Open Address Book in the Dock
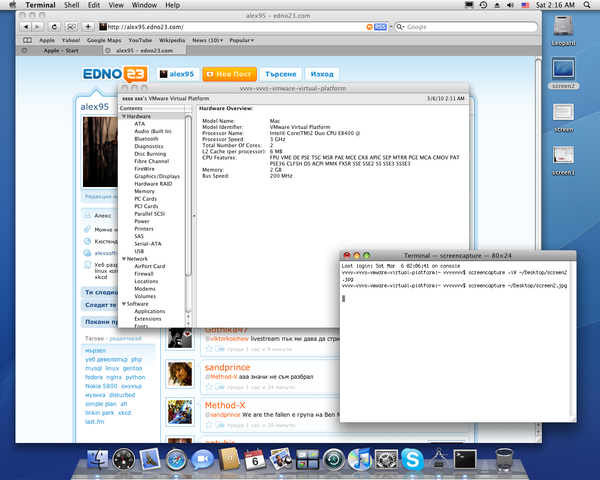This screenshot has width=600, height=480. (228, 459)
